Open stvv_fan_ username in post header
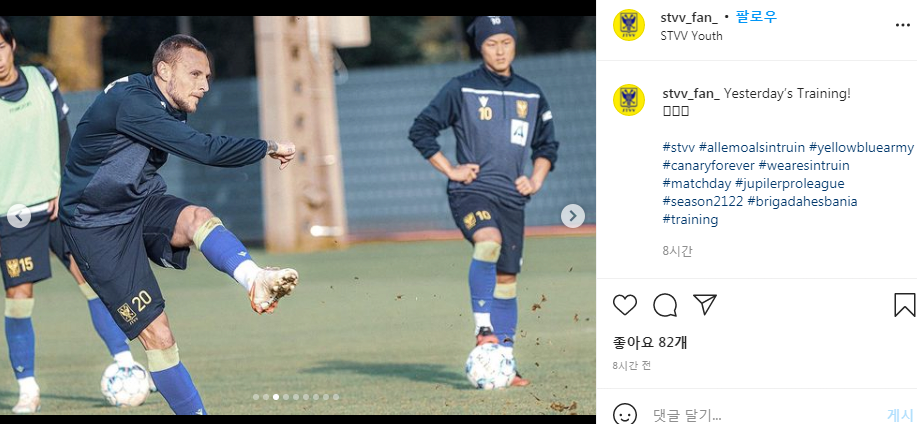Viewport: 917px width, 424px height. point(688,18)
